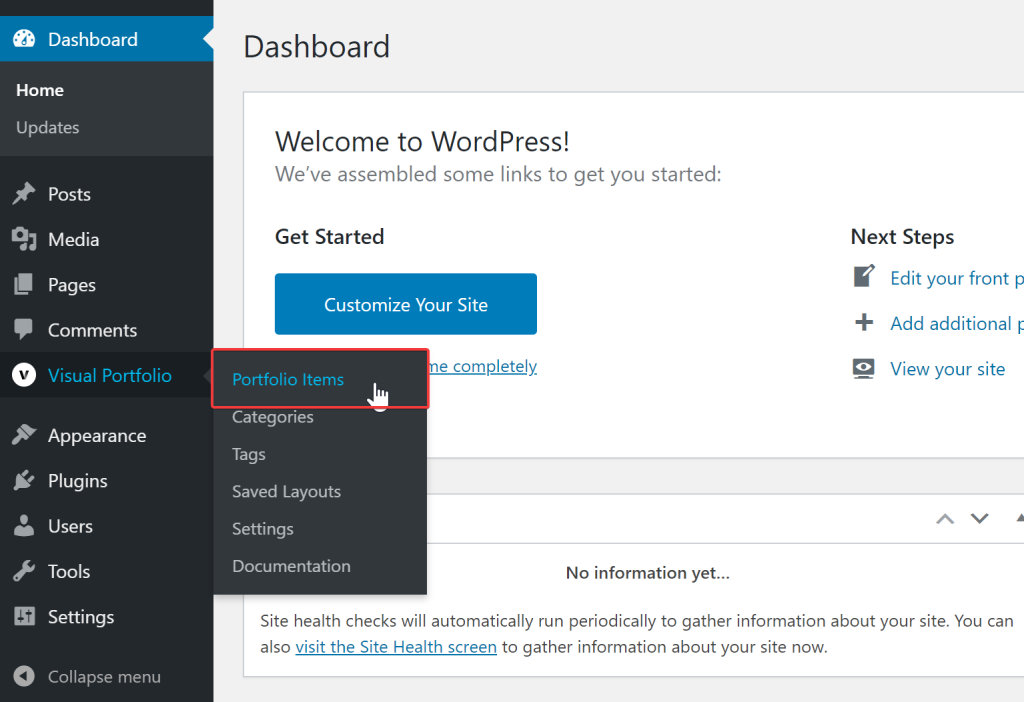Viewport: 1024px width, 702px height.
Task: Open the Appearance menu
Action: point(106,435)
